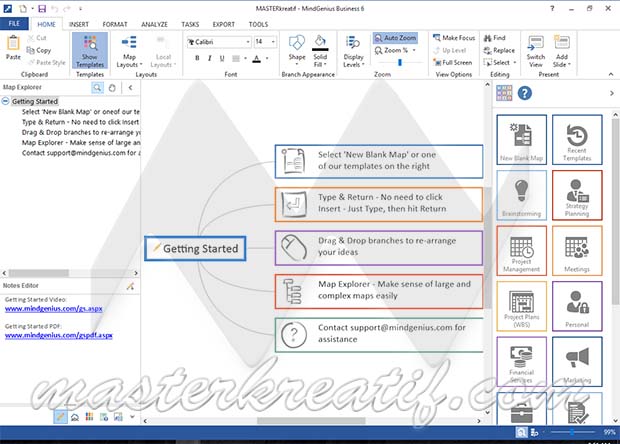Collapse the Map Explorer pane arrow

pyautogui.click(x=130, y=87)
